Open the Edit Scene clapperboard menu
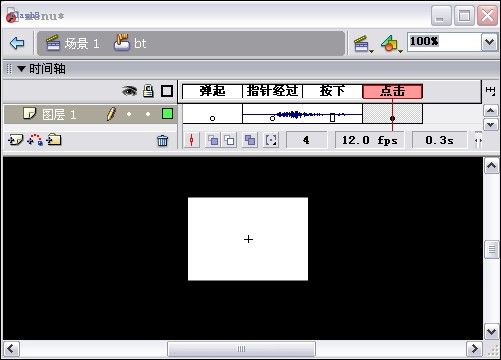Image resolution: width=501 pixels, height=360 pixels. pyautogui.click(x=363, y=44)
